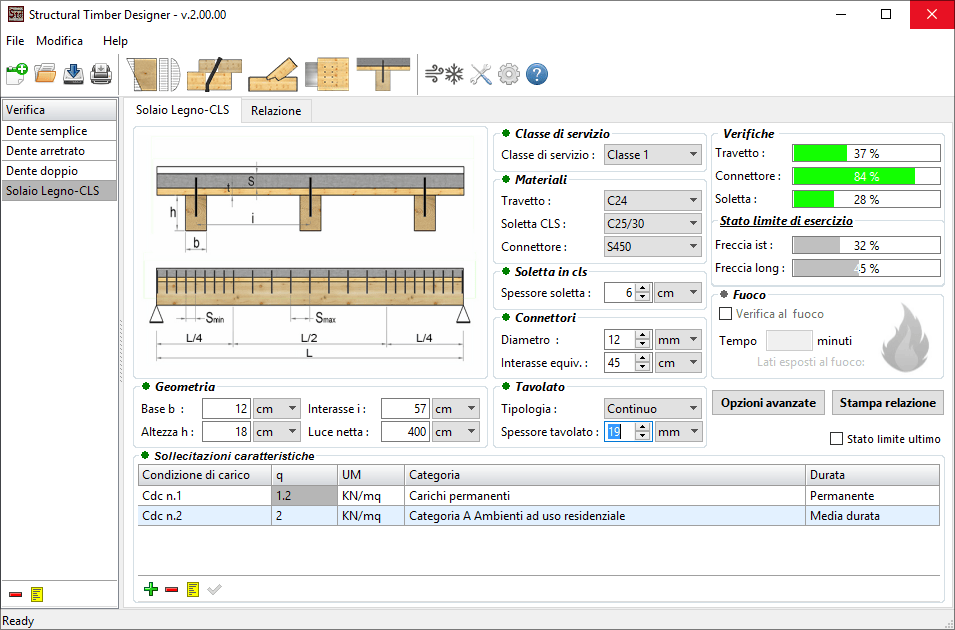The image size is (955, 630).
Task: Open wind and snow loads icon
Action: pos(444,74)
